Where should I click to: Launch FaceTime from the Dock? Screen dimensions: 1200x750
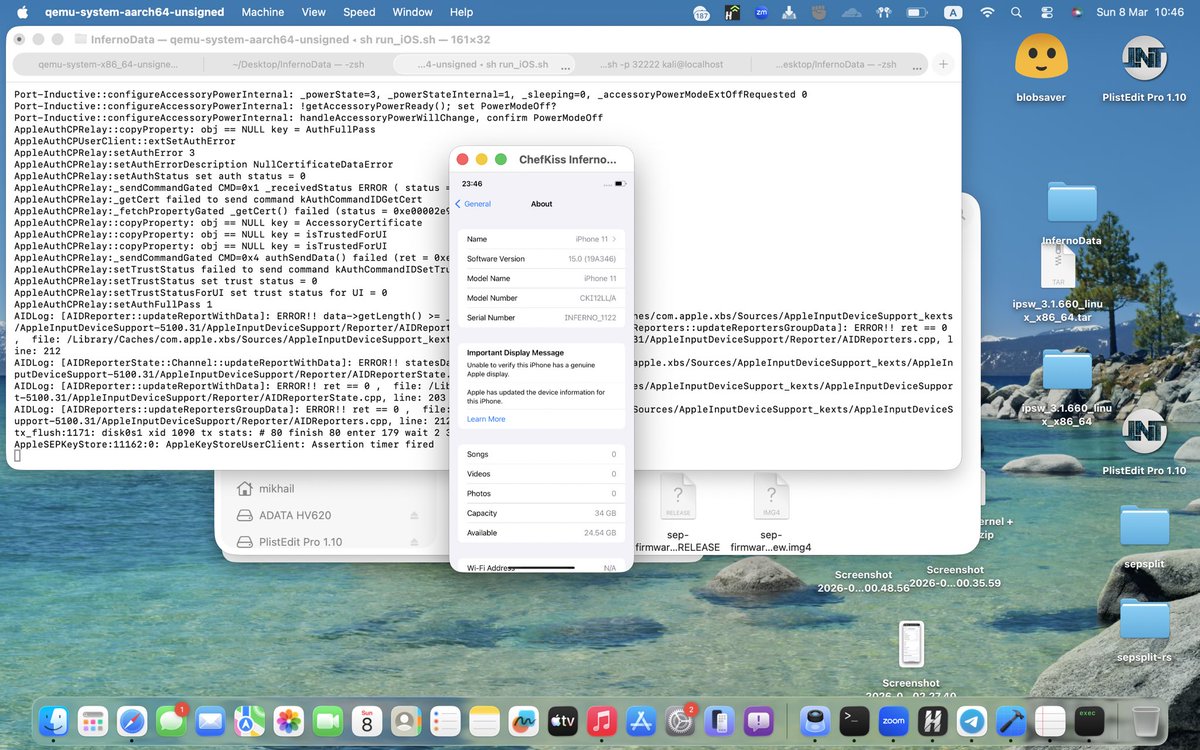coord(328,721)
